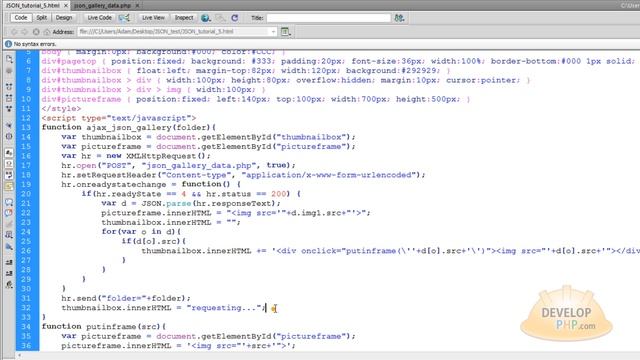Remove comment using the coding toolbar icon
Screen dimensions: 640x360
tap(9, 213)
